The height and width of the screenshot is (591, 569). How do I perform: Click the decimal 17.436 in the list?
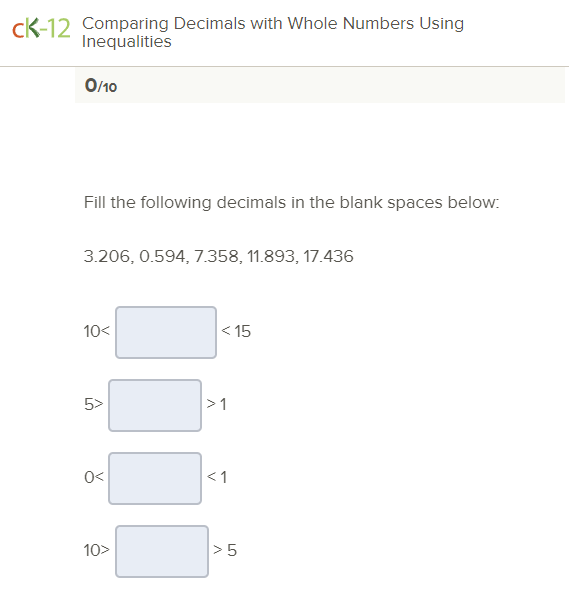tap(328, 257)
